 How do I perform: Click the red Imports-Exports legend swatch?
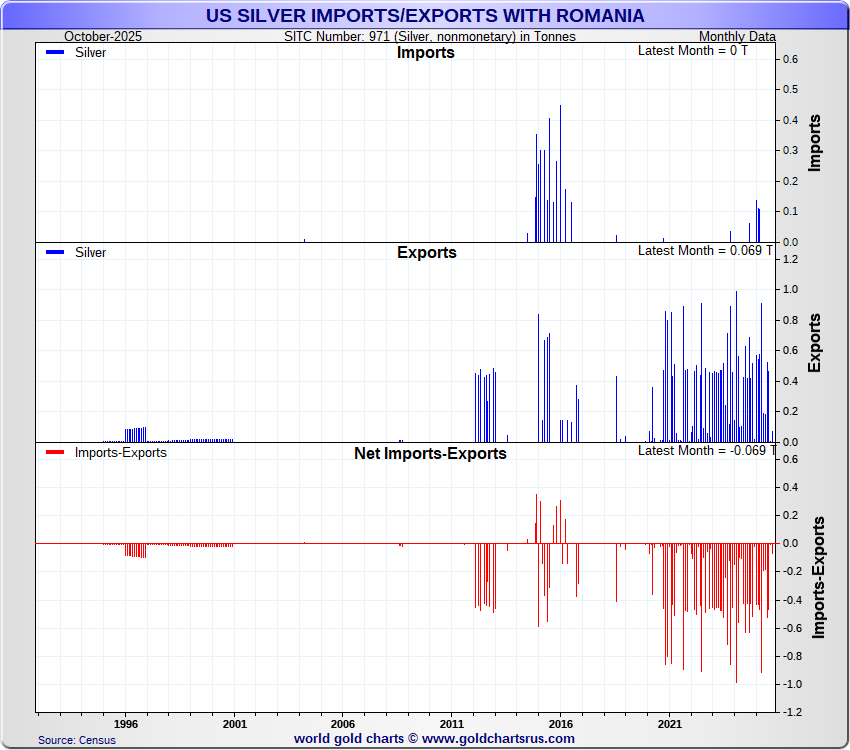(55, 452)
